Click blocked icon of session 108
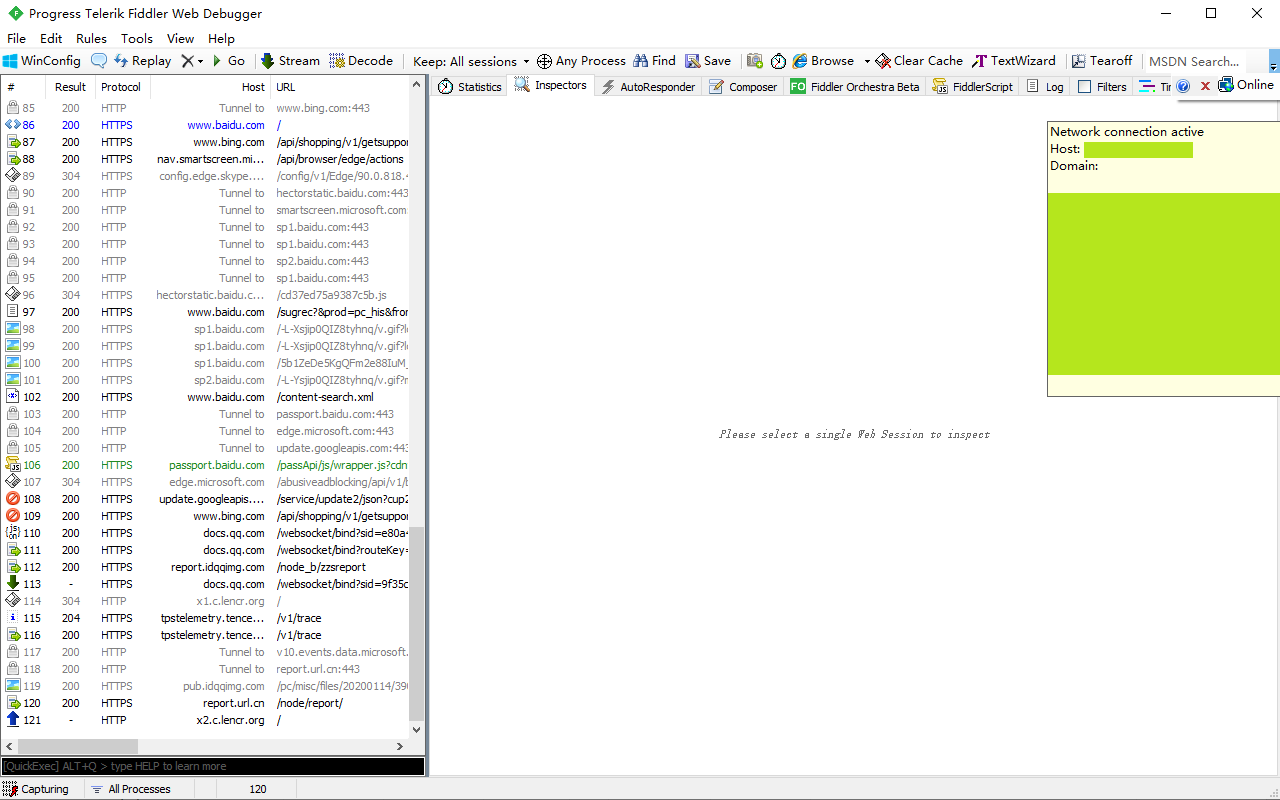The width and height of the screenshot is (1280, 800). pyautogui.click(x=13, y=499)
